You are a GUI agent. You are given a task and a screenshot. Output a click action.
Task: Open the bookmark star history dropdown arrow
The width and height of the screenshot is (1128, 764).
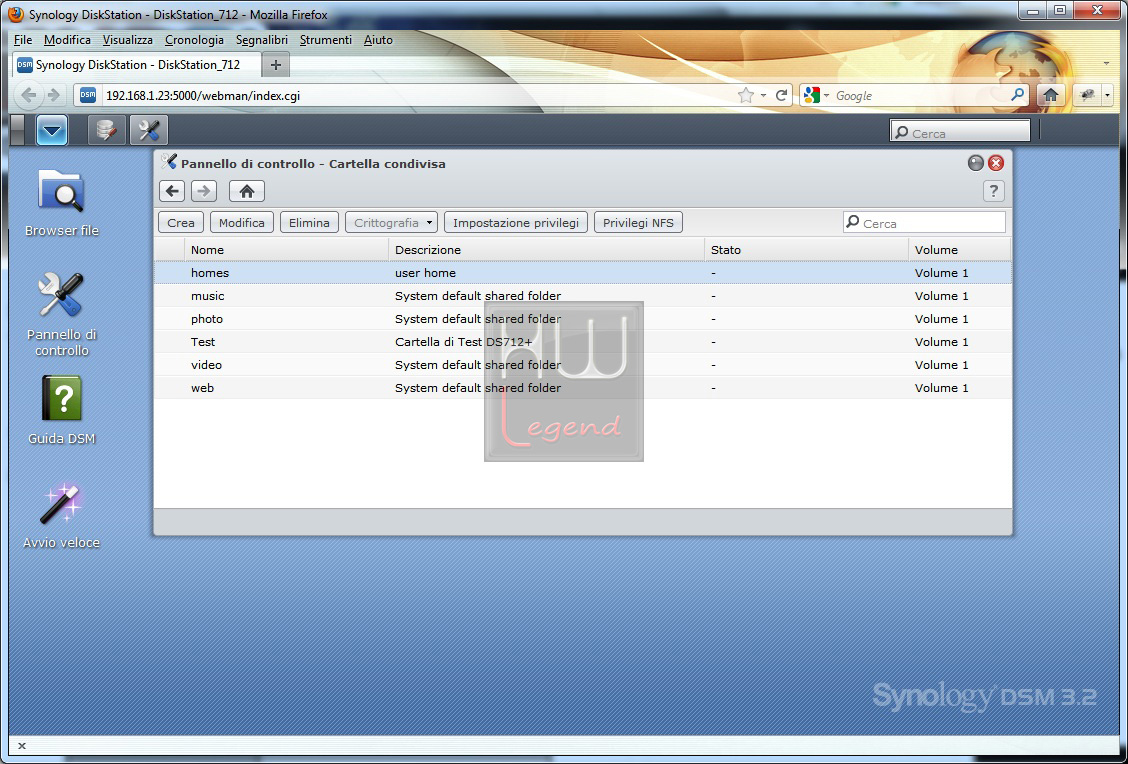pos(763,96)
